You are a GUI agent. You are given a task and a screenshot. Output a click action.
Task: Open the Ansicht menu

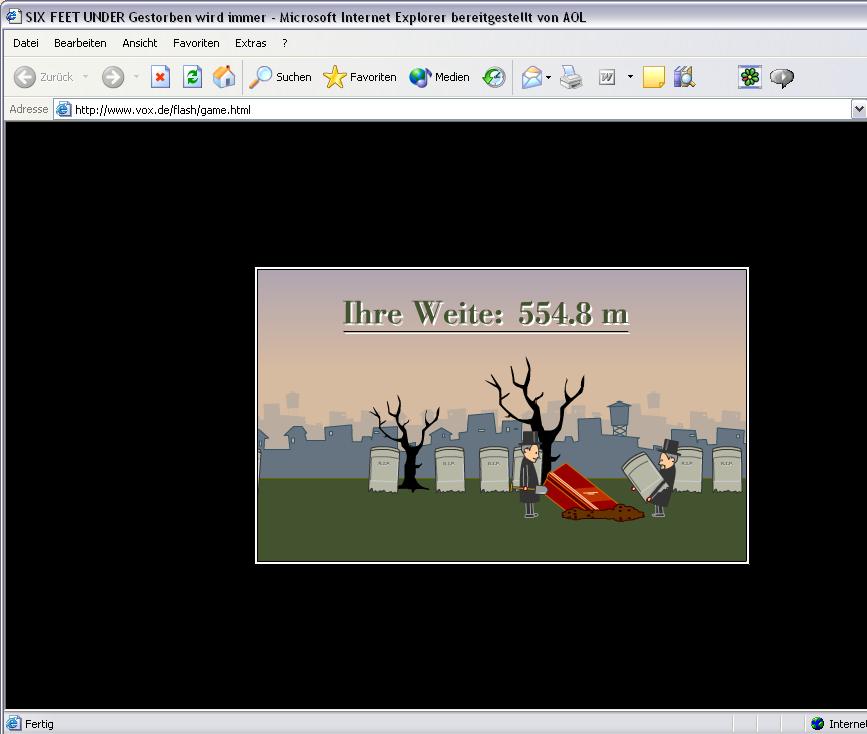tap(140, 43)
